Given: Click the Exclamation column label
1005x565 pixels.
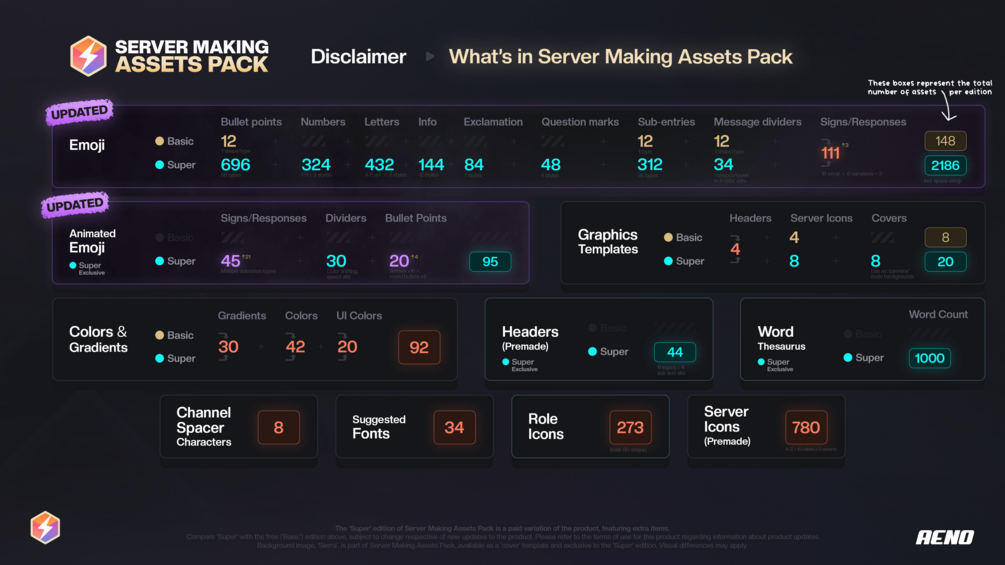Looking at the screenshot, I should [493, 122].
